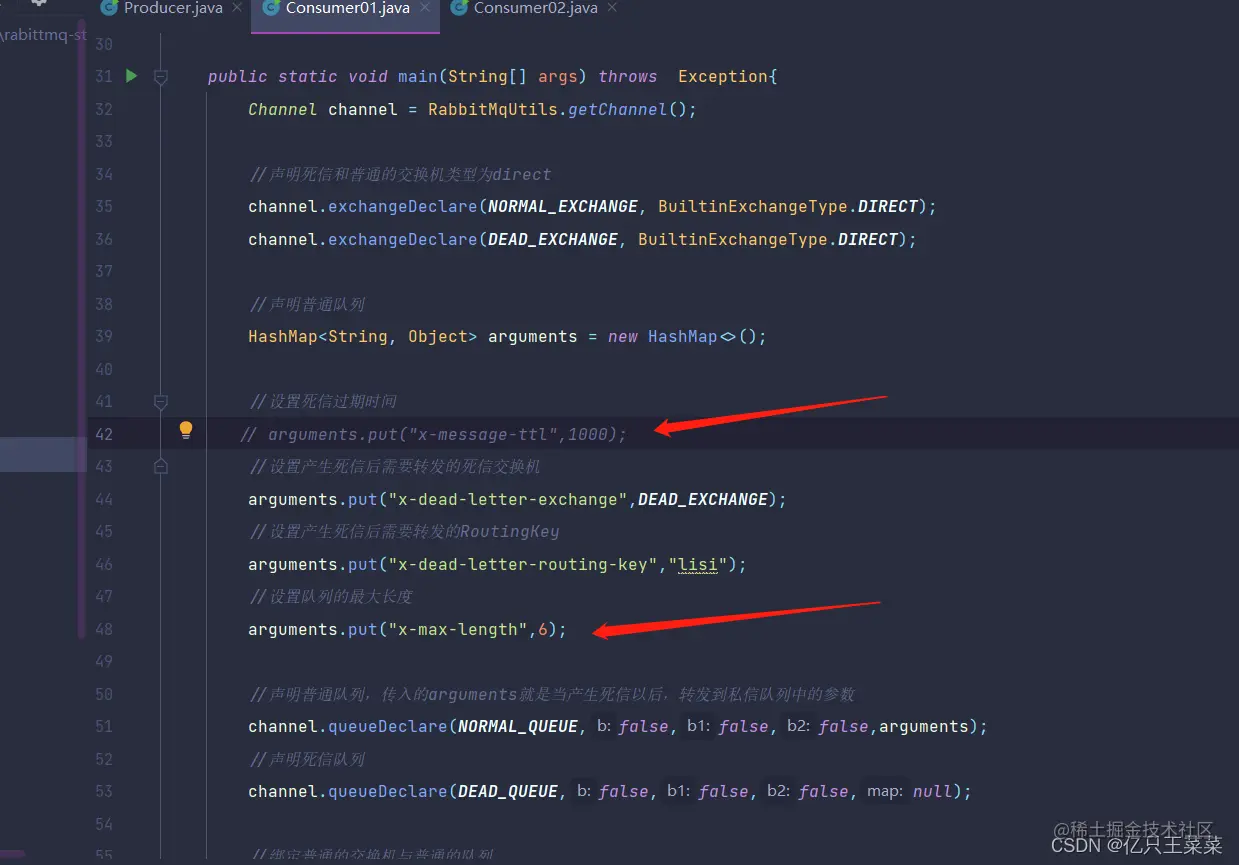The height and width of the screenshot is (865, 1239).
Task: Click the "x-dead-letter-routing-key" string
Action: [x=523, y=564]
